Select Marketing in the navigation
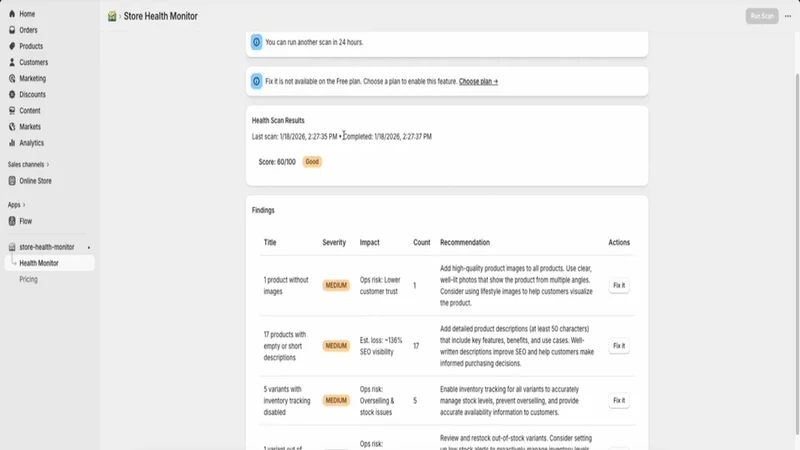Image resolution: width=800 pixels, height=450 pixels. coord(33,78)
